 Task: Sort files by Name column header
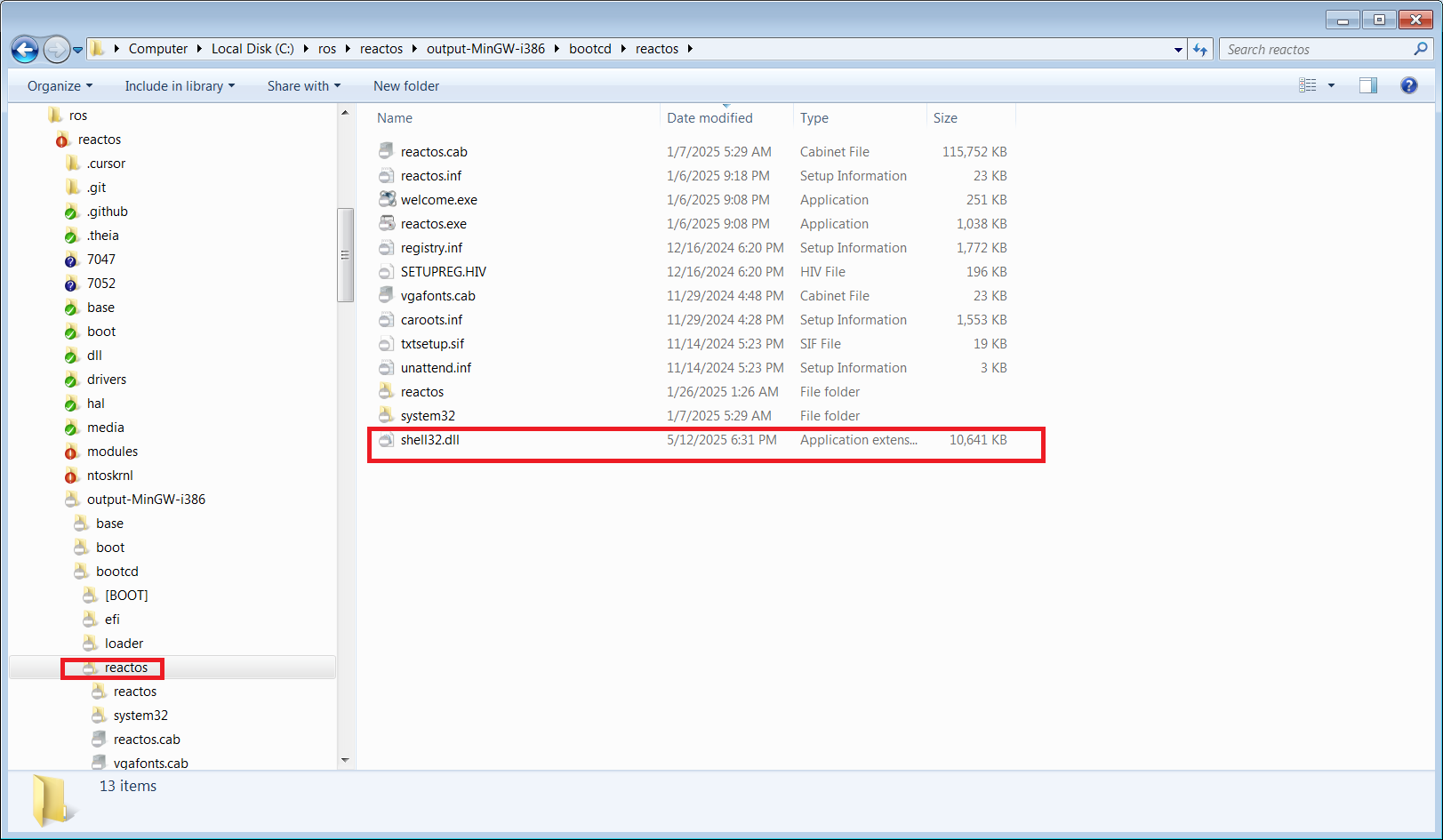(395, 118)
